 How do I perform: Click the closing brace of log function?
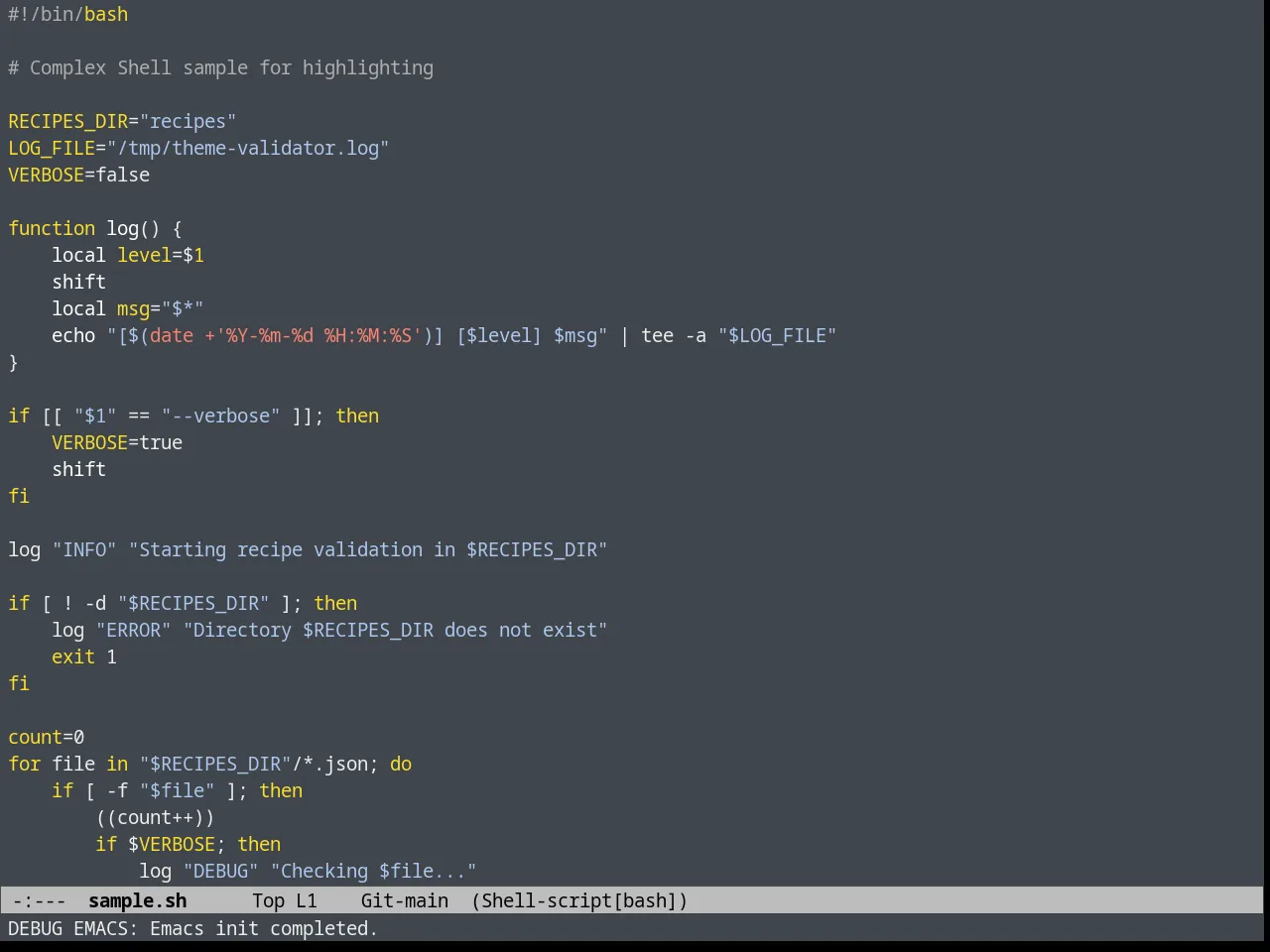(x=13, y=362)
